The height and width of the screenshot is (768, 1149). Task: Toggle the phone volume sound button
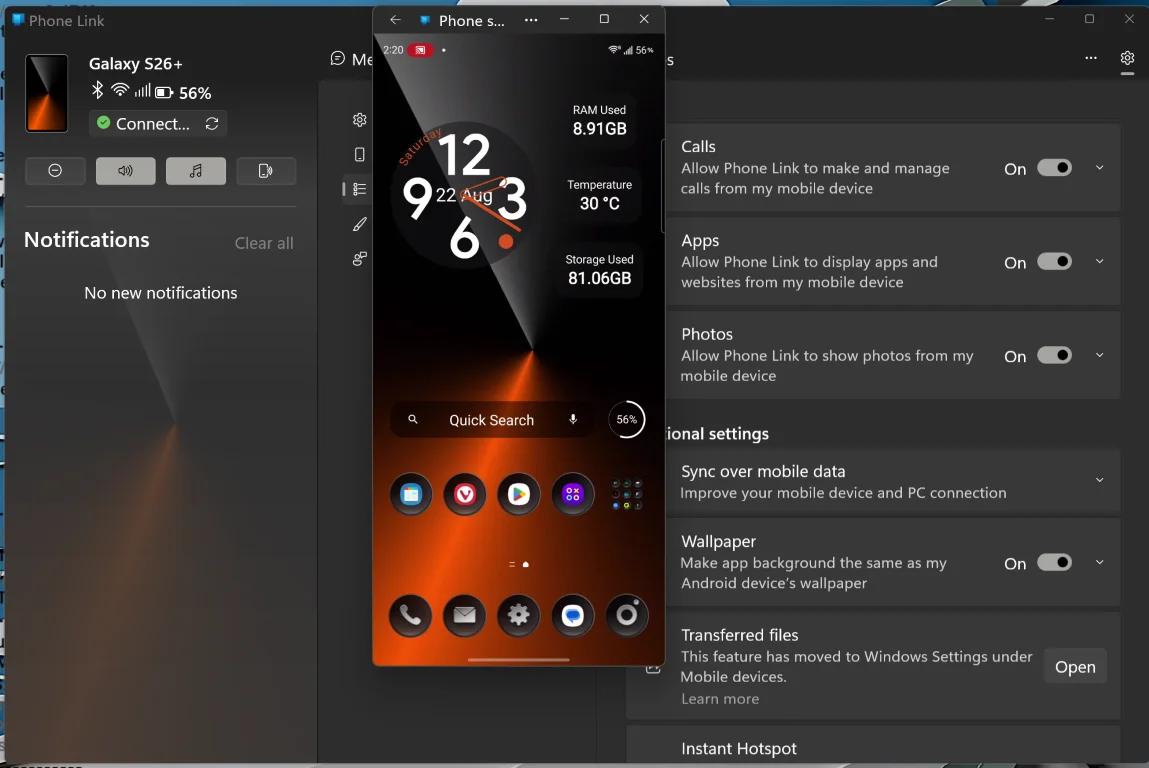[x=125, y=171]
